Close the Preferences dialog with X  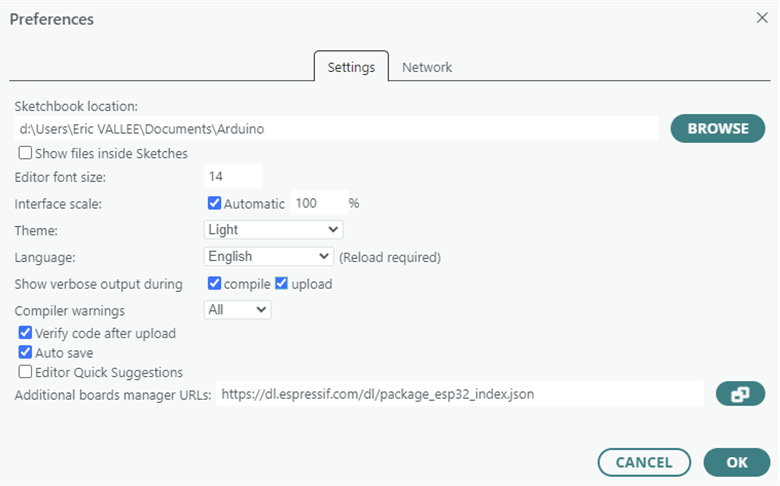(762, 18)
